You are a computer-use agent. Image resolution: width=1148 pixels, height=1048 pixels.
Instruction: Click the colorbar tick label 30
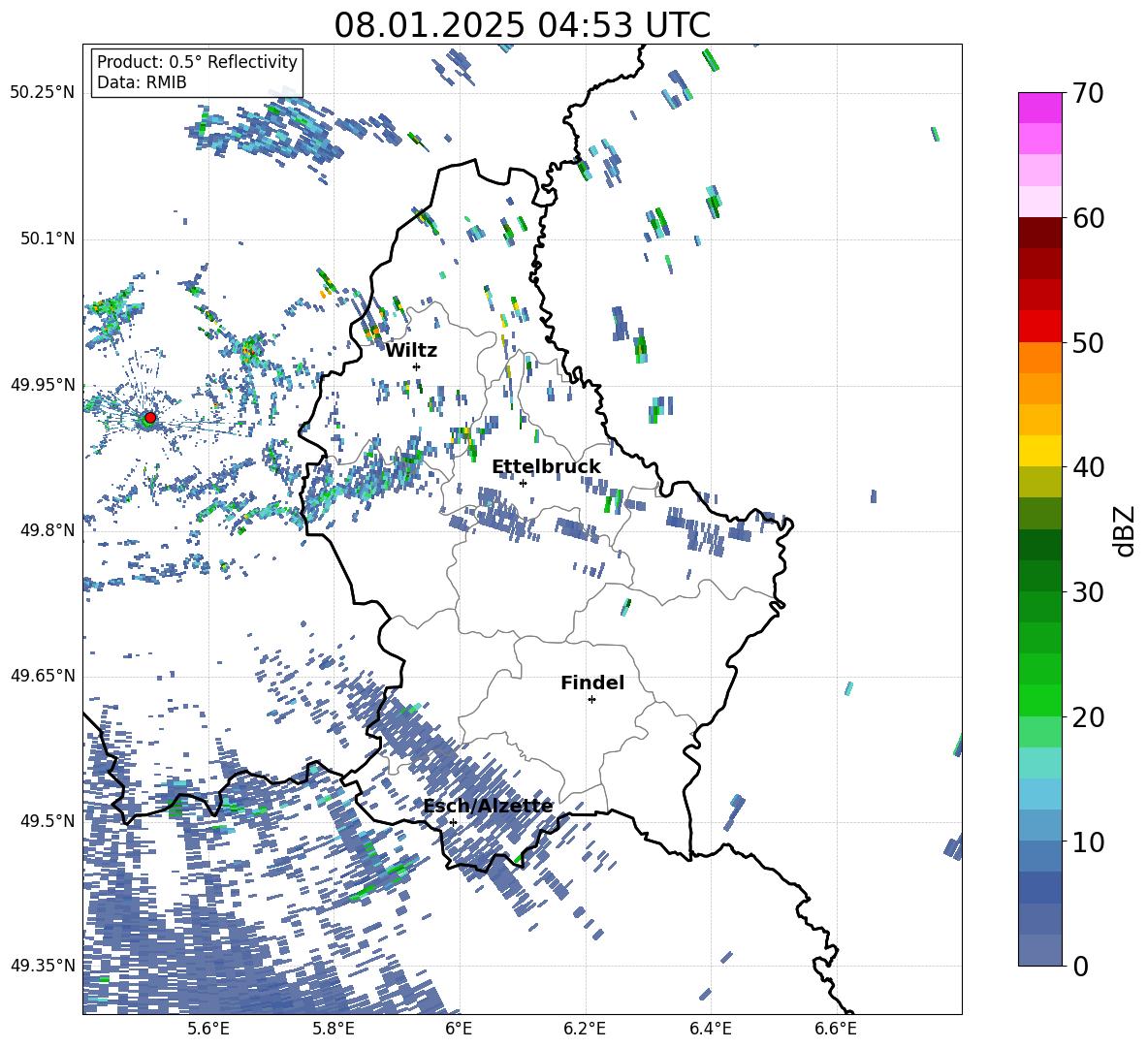click(x=1088, y=592)
